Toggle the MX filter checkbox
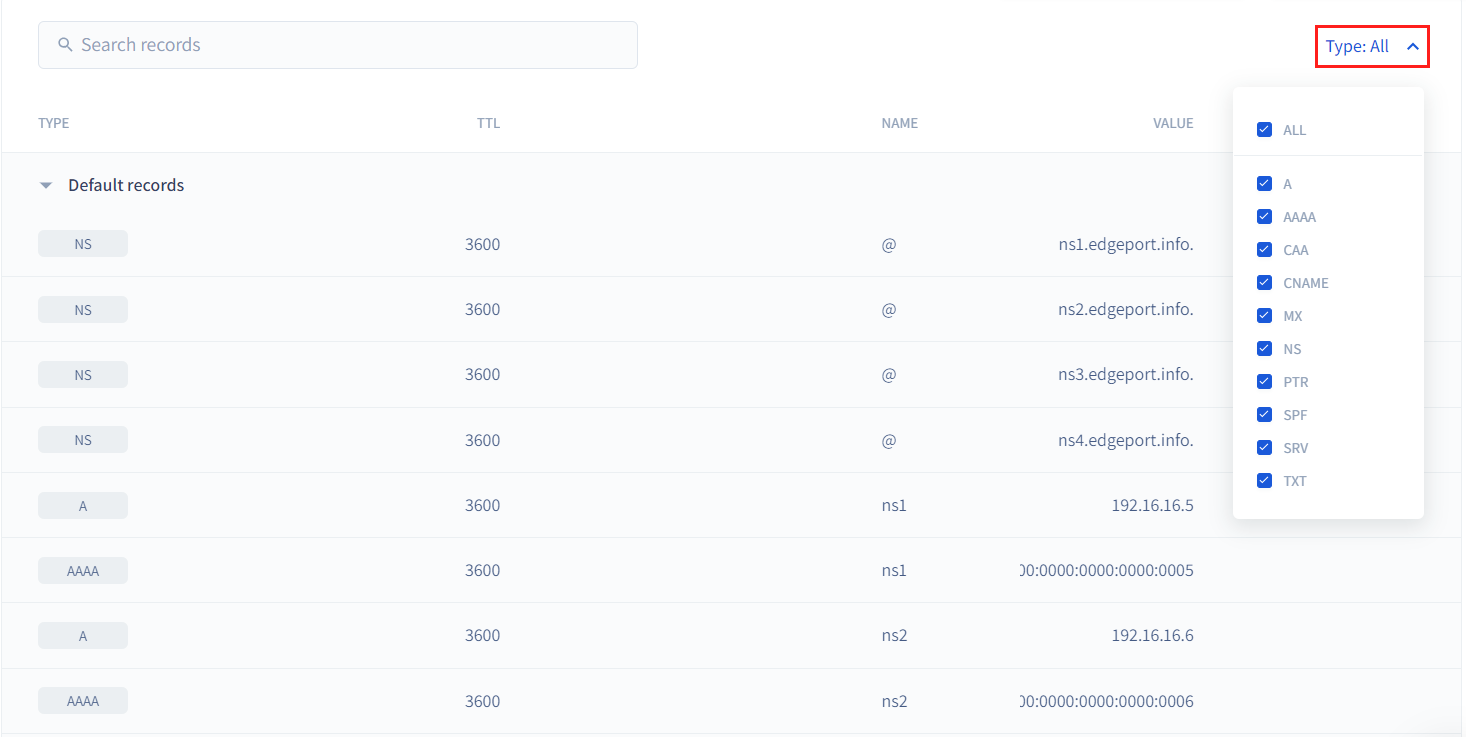Image resolution: width=1466 pixels, height=737 pixels. click(x=1264, y=316)
